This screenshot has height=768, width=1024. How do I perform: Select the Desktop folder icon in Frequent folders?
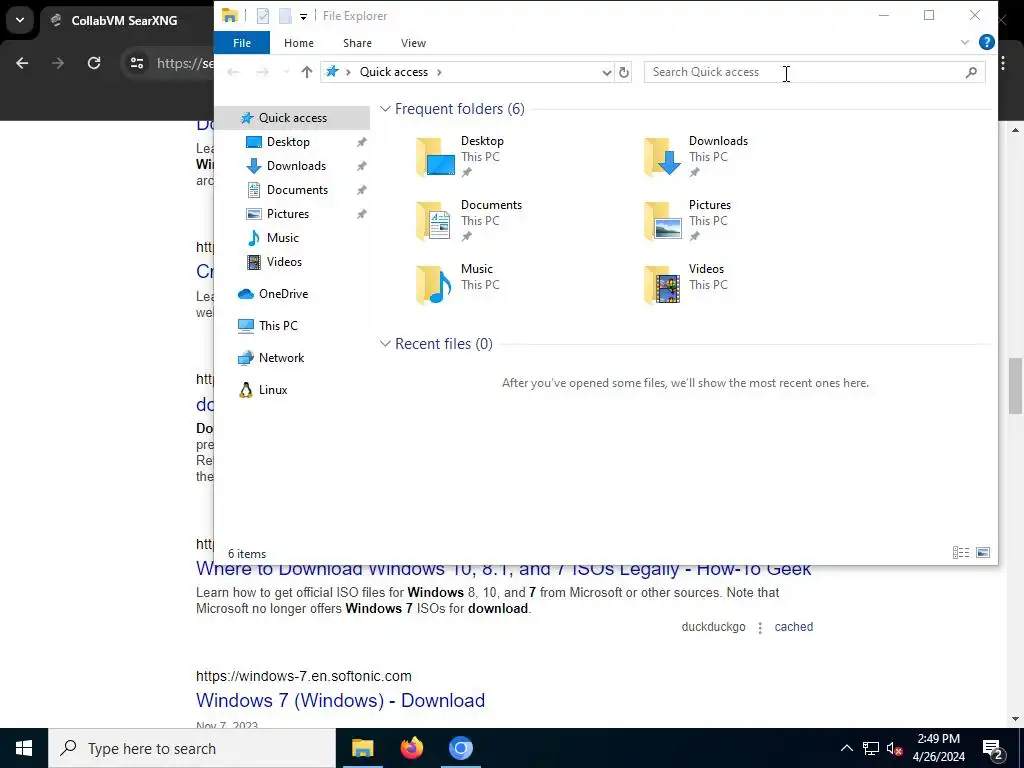click(x=436, y=157)
